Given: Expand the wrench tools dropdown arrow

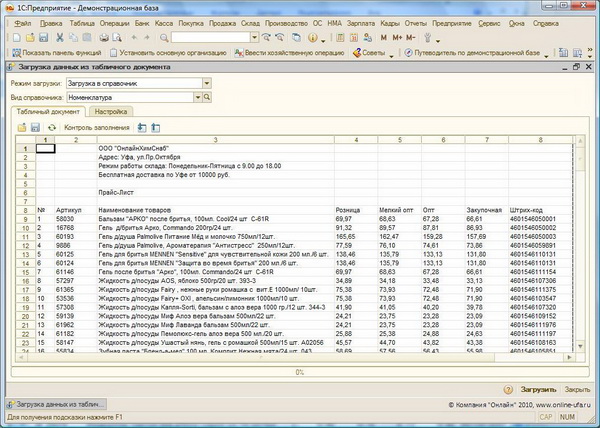Looking at the screenshot, I should tap(438, 40).
